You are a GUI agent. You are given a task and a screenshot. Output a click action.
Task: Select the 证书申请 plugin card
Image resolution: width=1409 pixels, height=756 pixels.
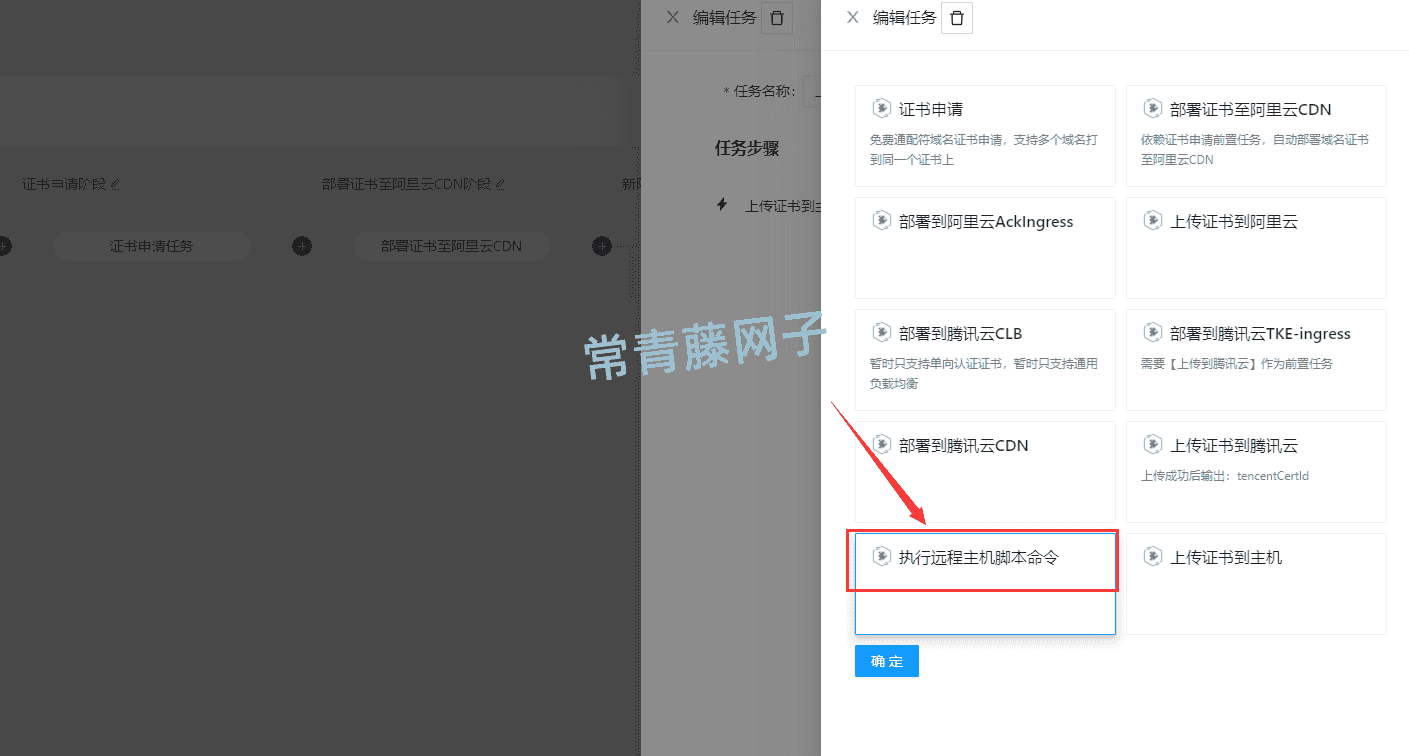click(x=985, y=136)
